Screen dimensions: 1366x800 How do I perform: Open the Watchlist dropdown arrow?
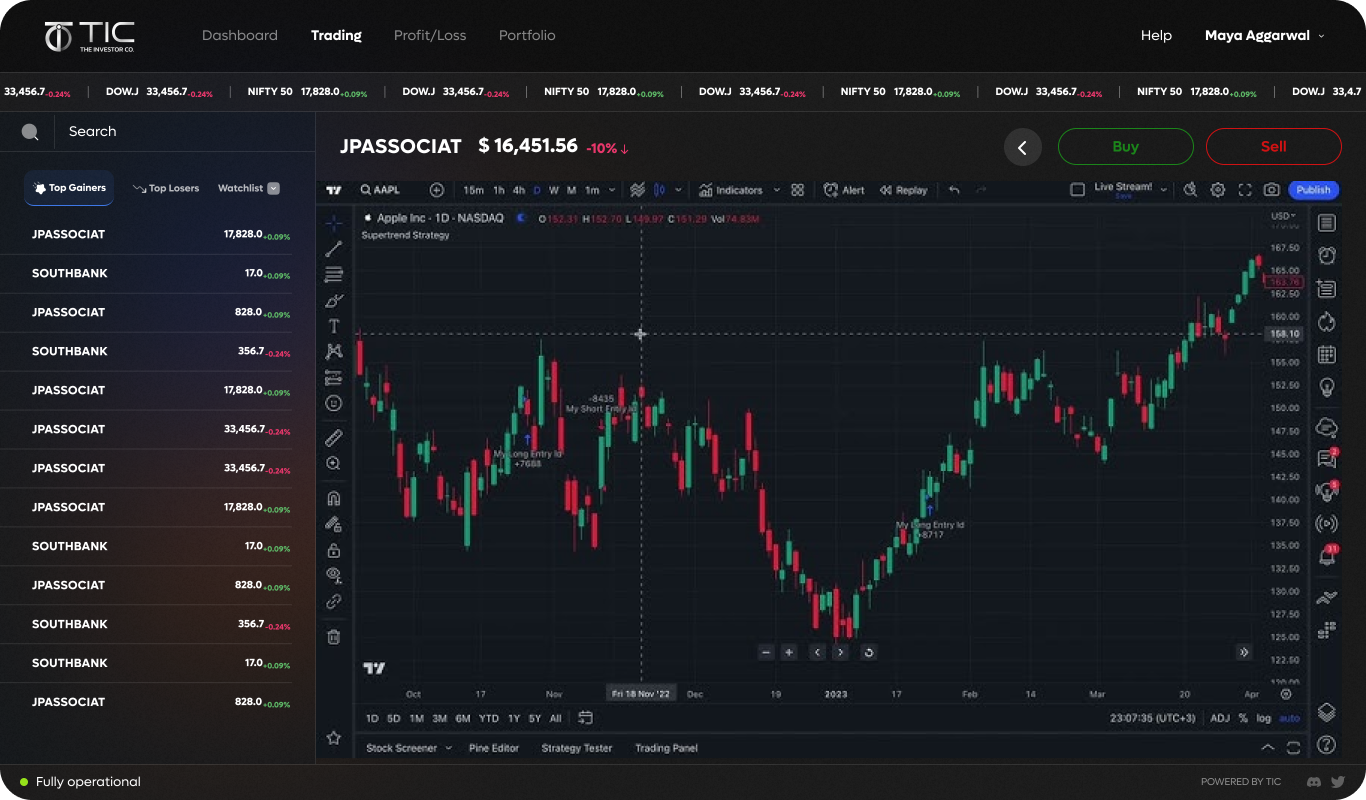[x=274, y=188]
